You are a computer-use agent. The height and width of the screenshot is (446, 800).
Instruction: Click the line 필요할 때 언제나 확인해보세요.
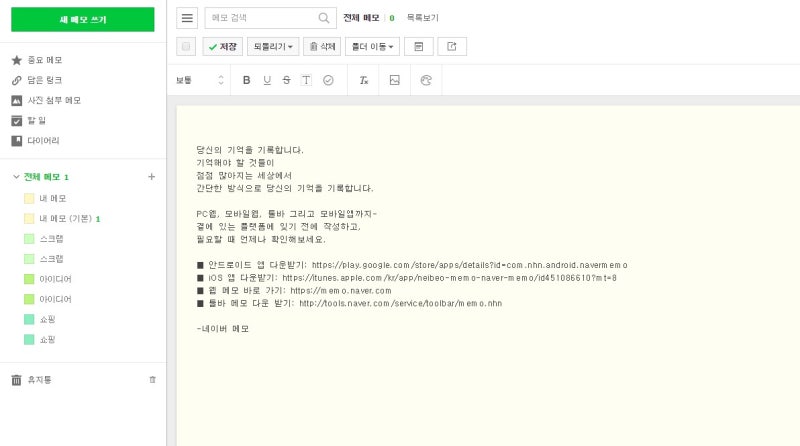pyautogui.click(x=261, y=239)
